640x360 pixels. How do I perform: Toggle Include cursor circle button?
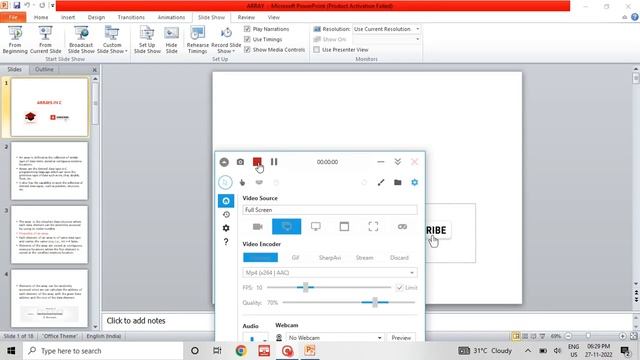[x=225, y=182]
